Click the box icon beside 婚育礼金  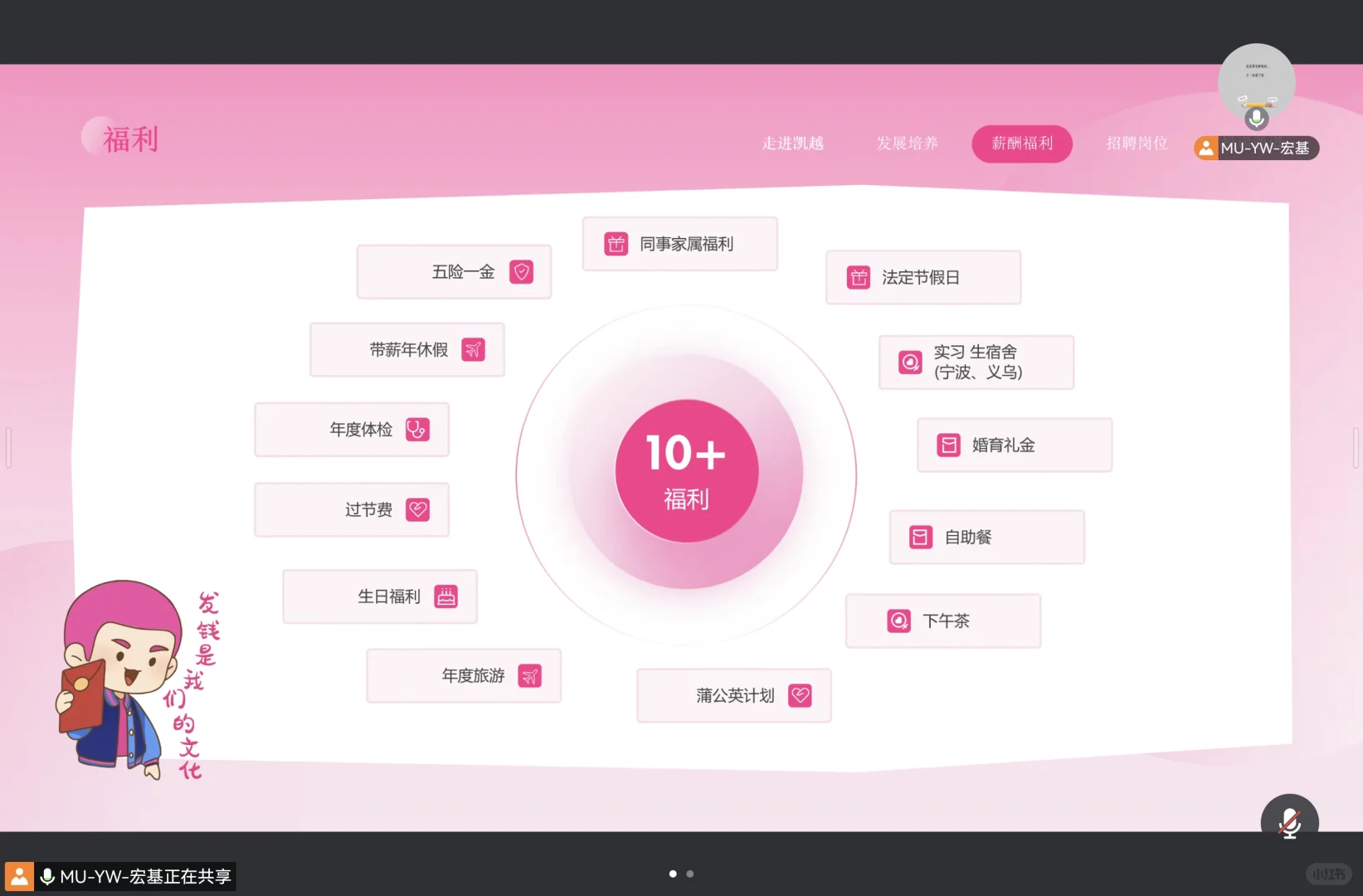tap(948, 446)
